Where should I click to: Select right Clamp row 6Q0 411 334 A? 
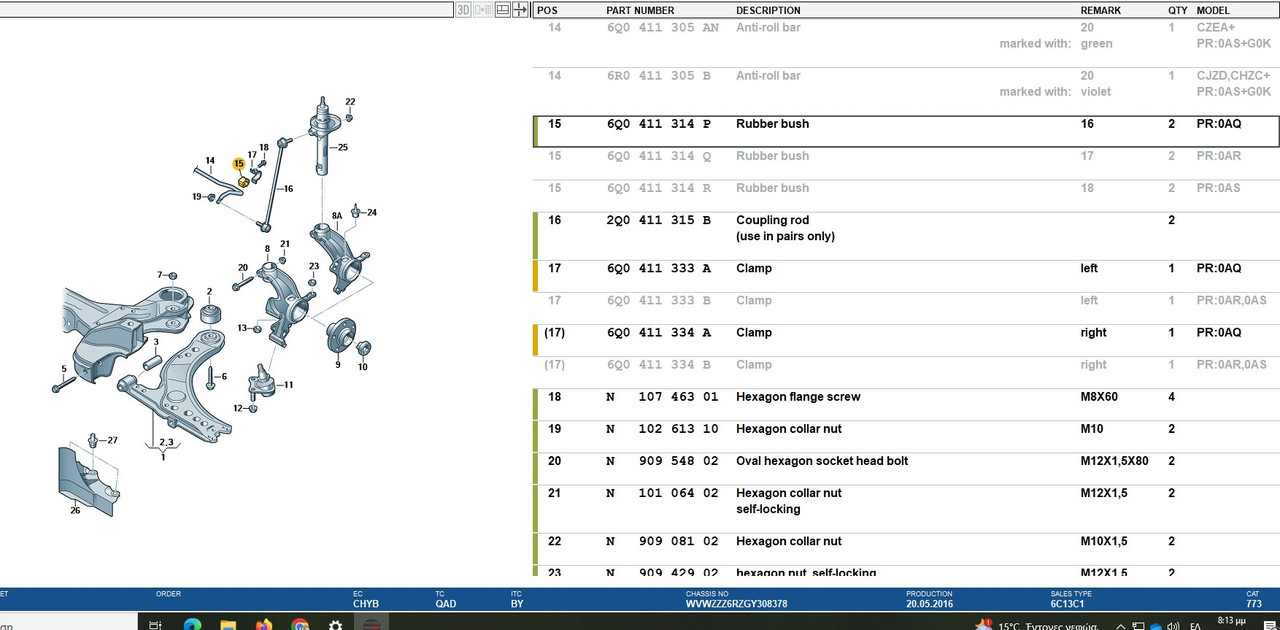click(906, 340)
